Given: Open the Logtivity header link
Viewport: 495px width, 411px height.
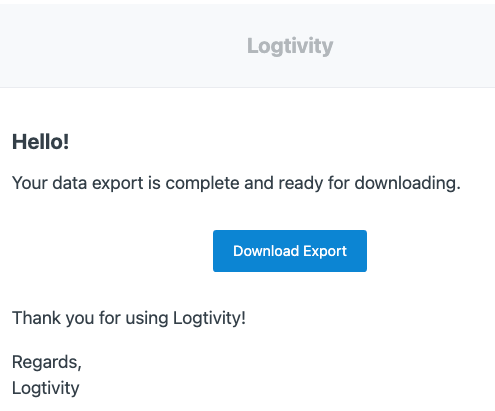Looking at the screenshot, I should pos(290,46).
